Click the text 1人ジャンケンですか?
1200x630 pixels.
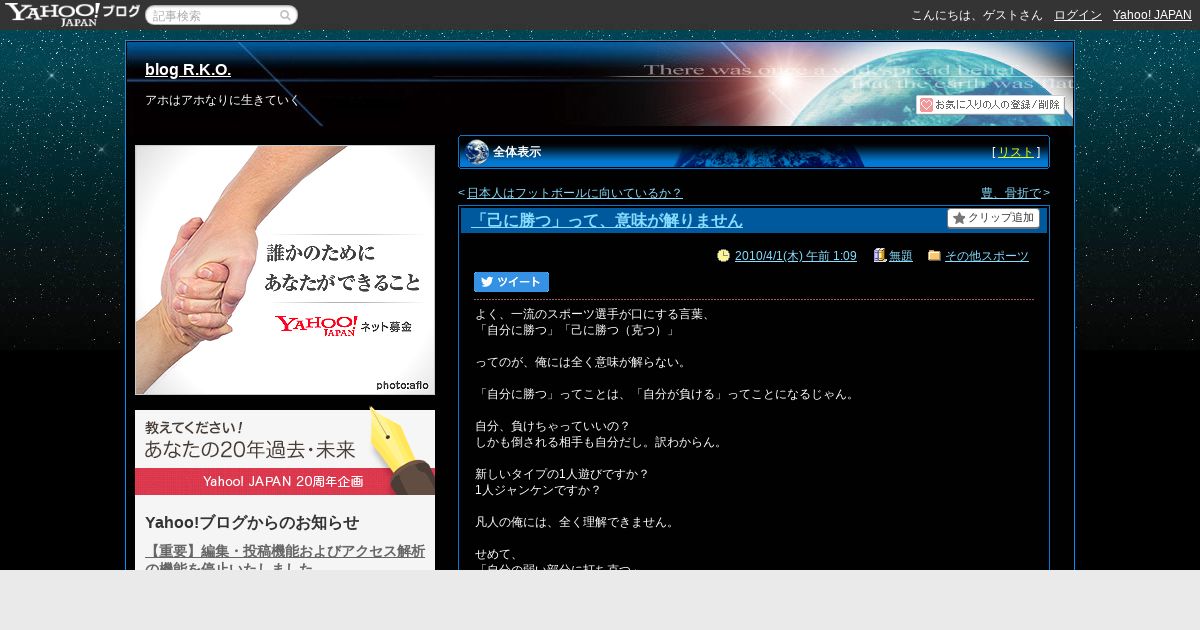click(538, 490)
